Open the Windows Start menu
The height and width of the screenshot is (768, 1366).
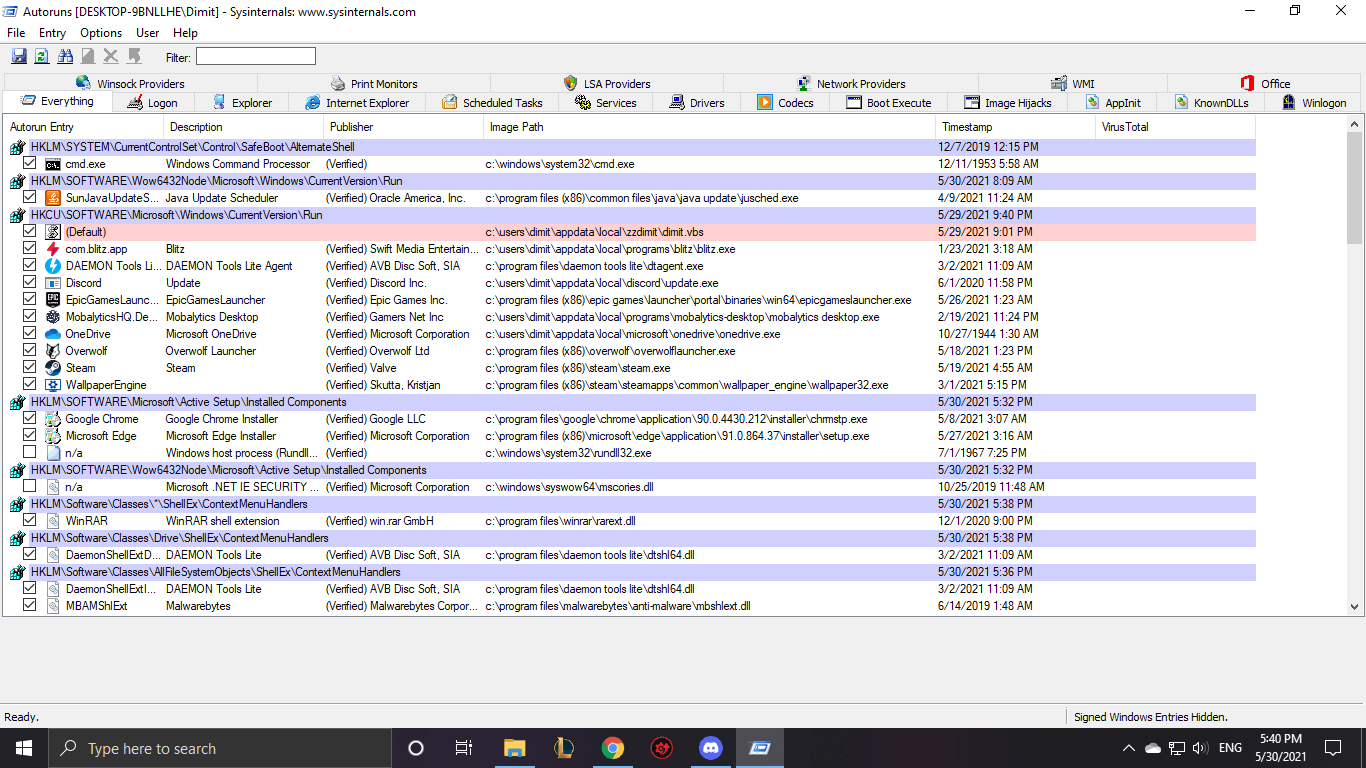pos(24,748)
